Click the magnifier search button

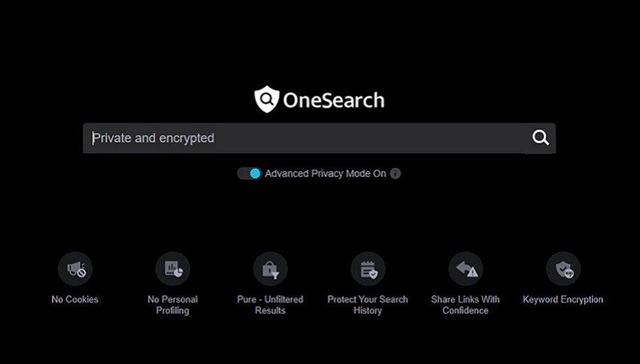pyautogui.click(x=540, y=138)
